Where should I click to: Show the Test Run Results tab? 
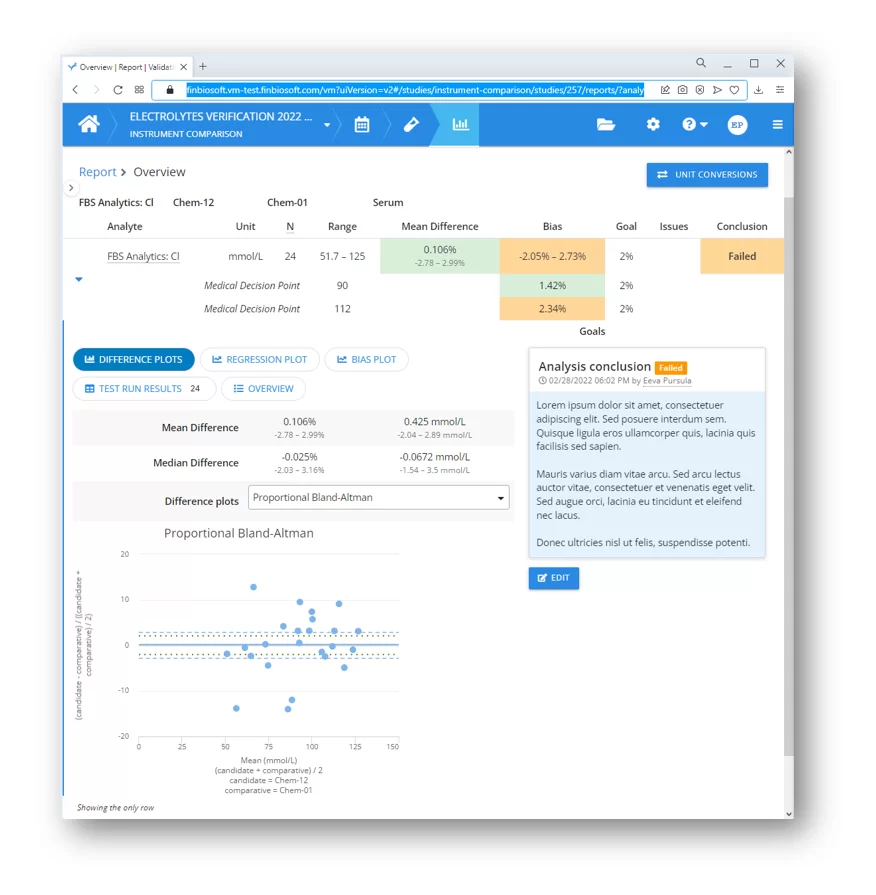(142, 389)
